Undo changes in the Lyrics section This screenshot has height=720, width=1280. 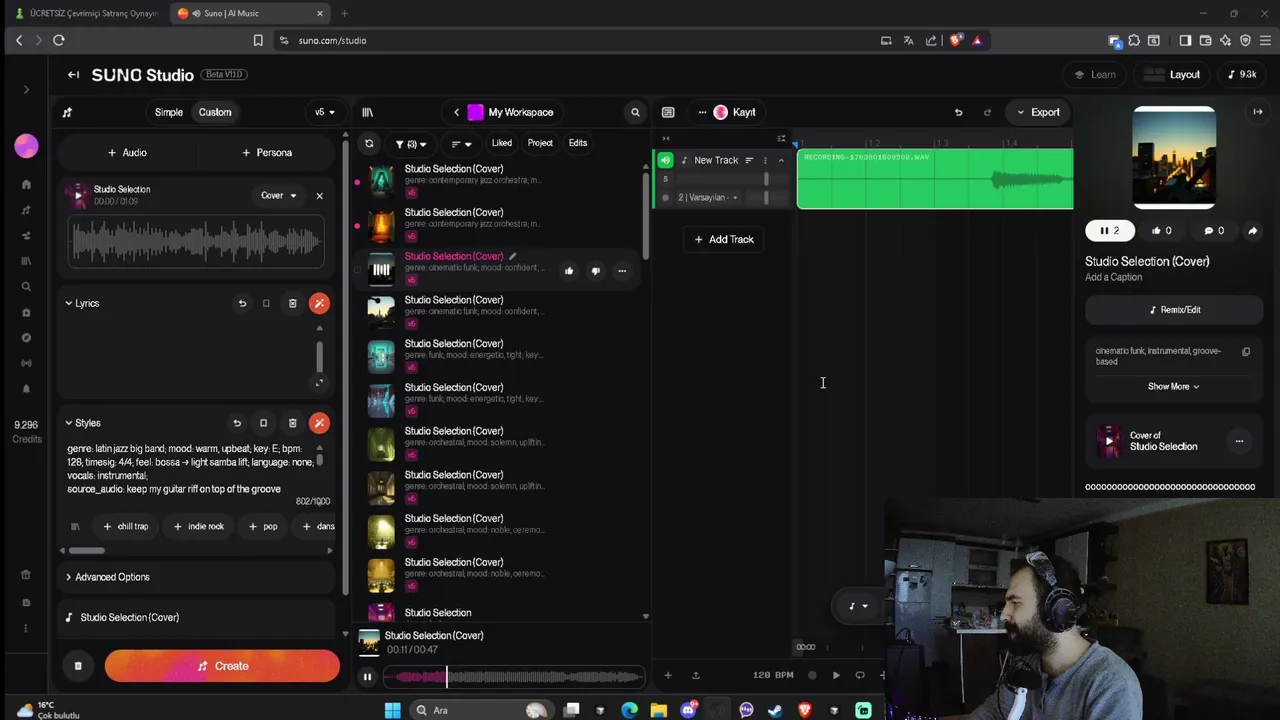pos(242,303)
